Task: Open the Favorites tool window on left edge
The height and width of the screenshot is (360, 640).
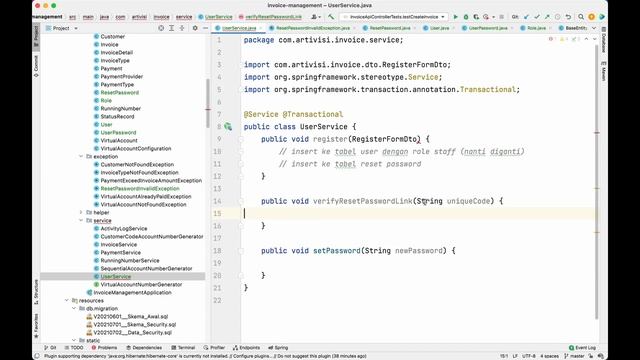Action: (x=36, y=326)
